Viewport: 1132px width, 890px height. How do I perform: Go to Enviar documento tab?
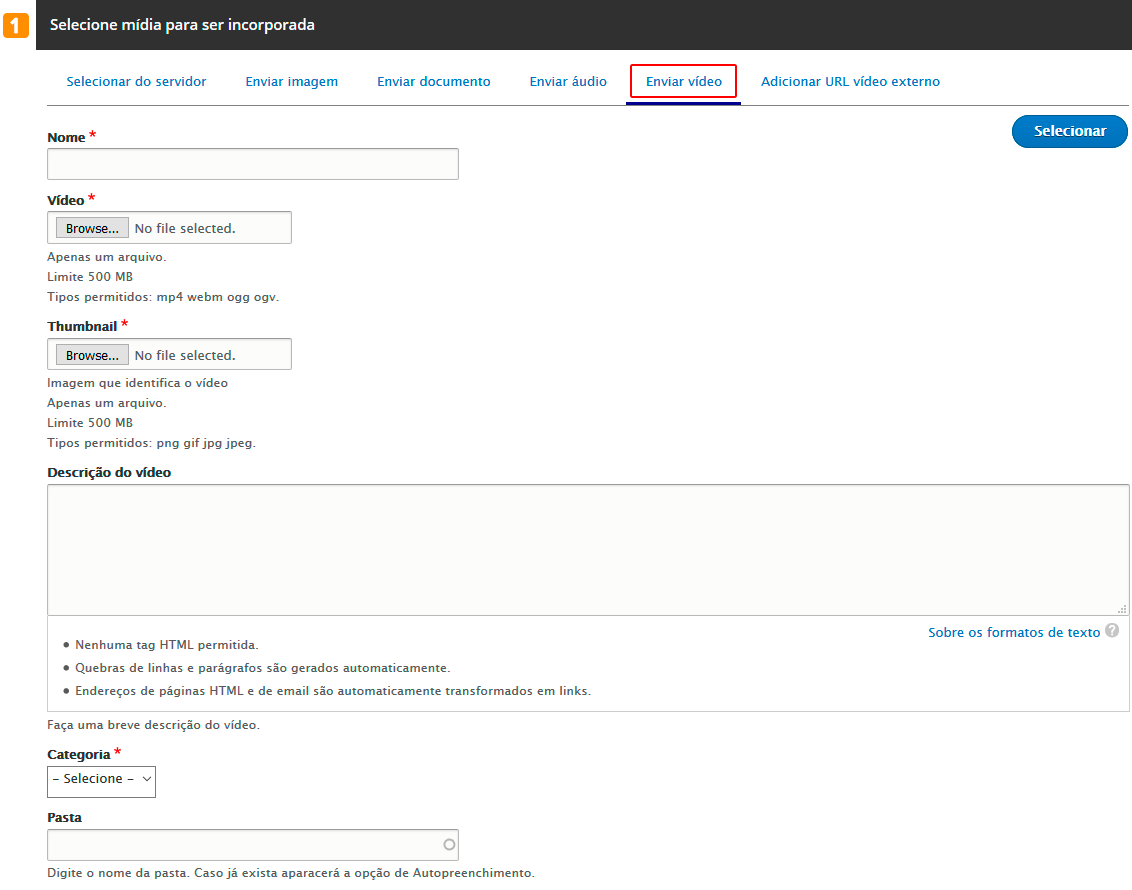(x=433, y=82)
